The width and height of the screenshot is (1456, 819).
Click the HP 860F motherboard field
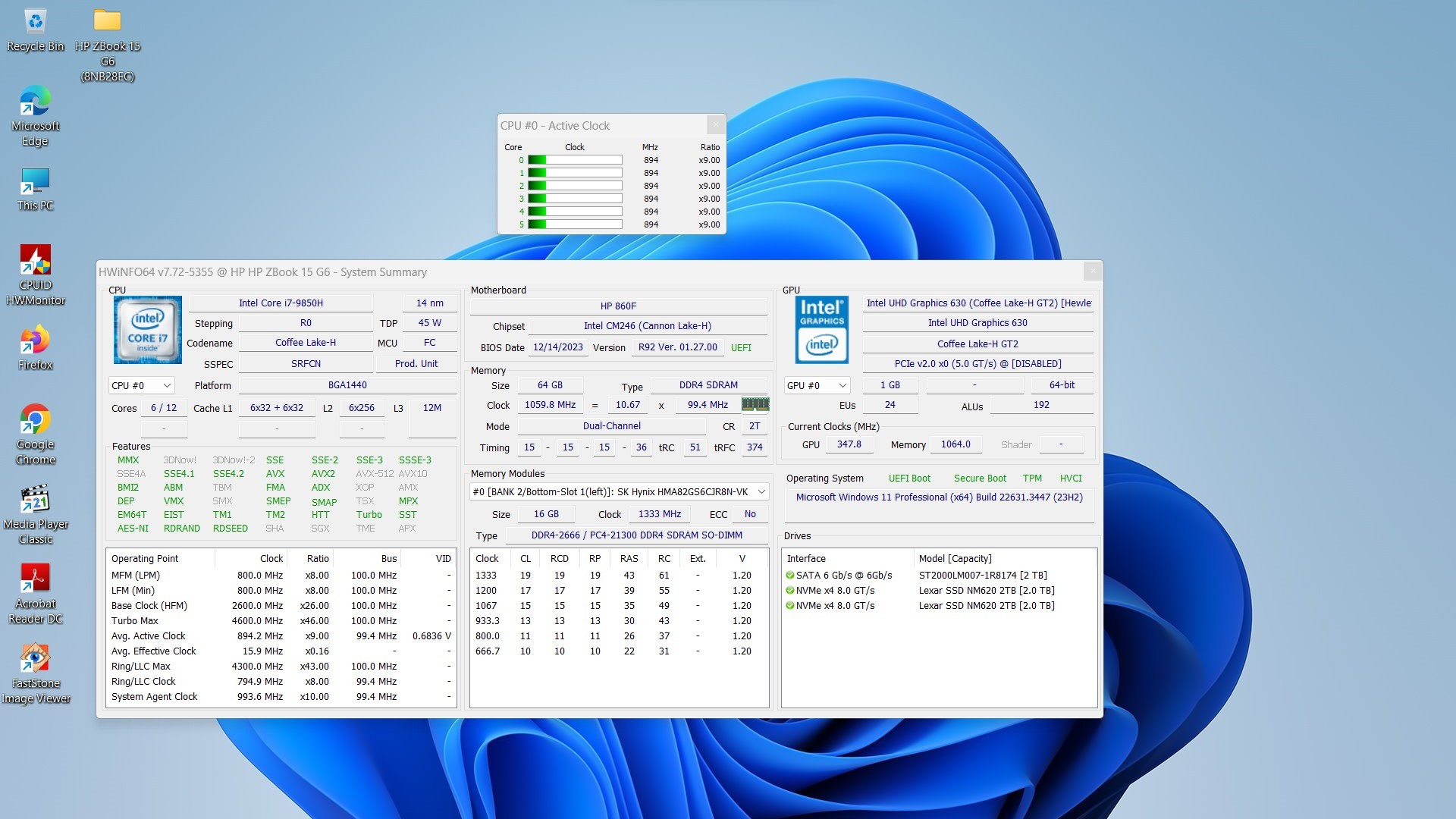click(x=618, y=306)
